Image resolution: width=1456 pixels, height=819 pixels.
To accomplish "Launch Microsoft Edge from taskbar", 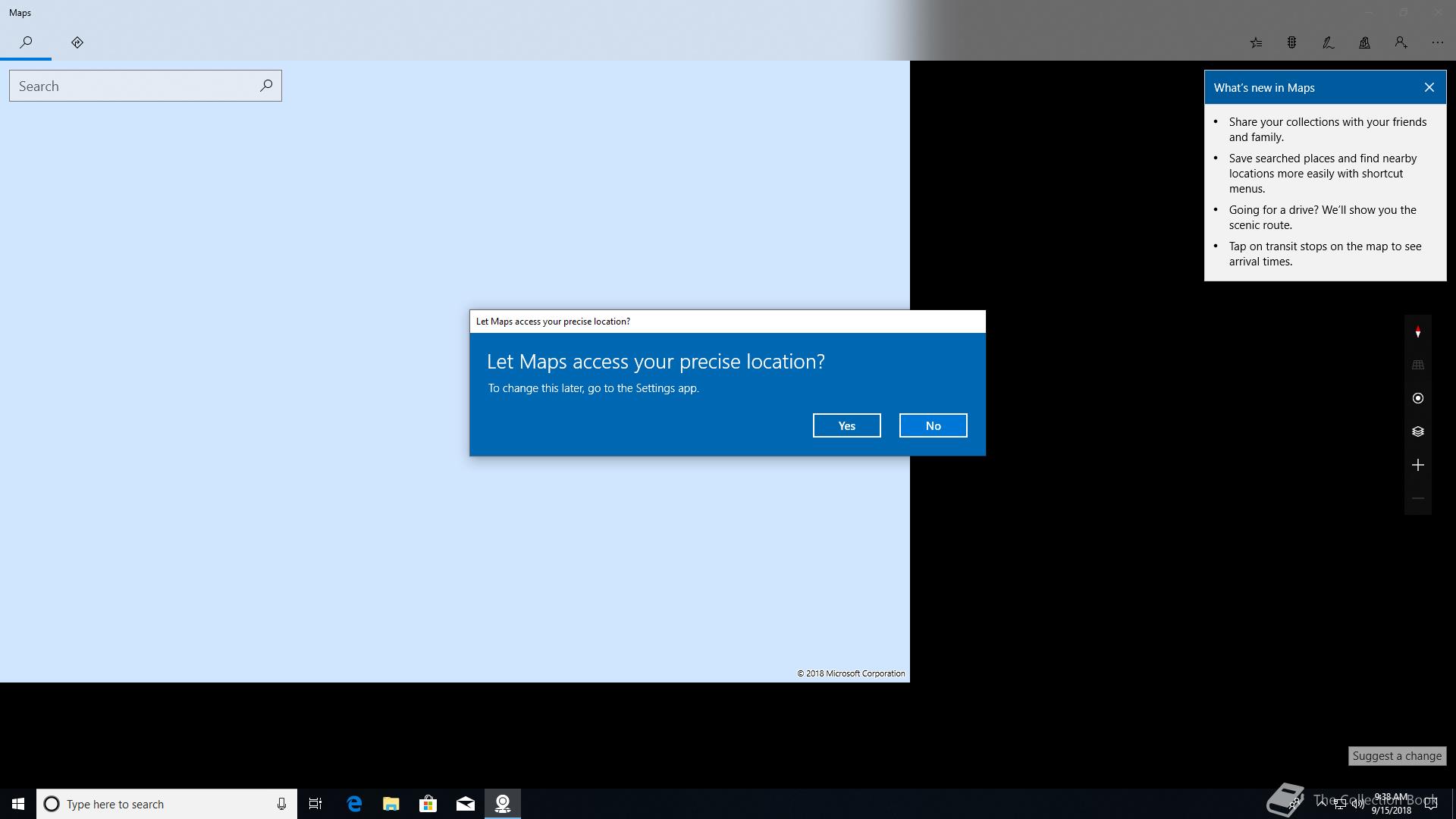I will [x=354, y=804].
